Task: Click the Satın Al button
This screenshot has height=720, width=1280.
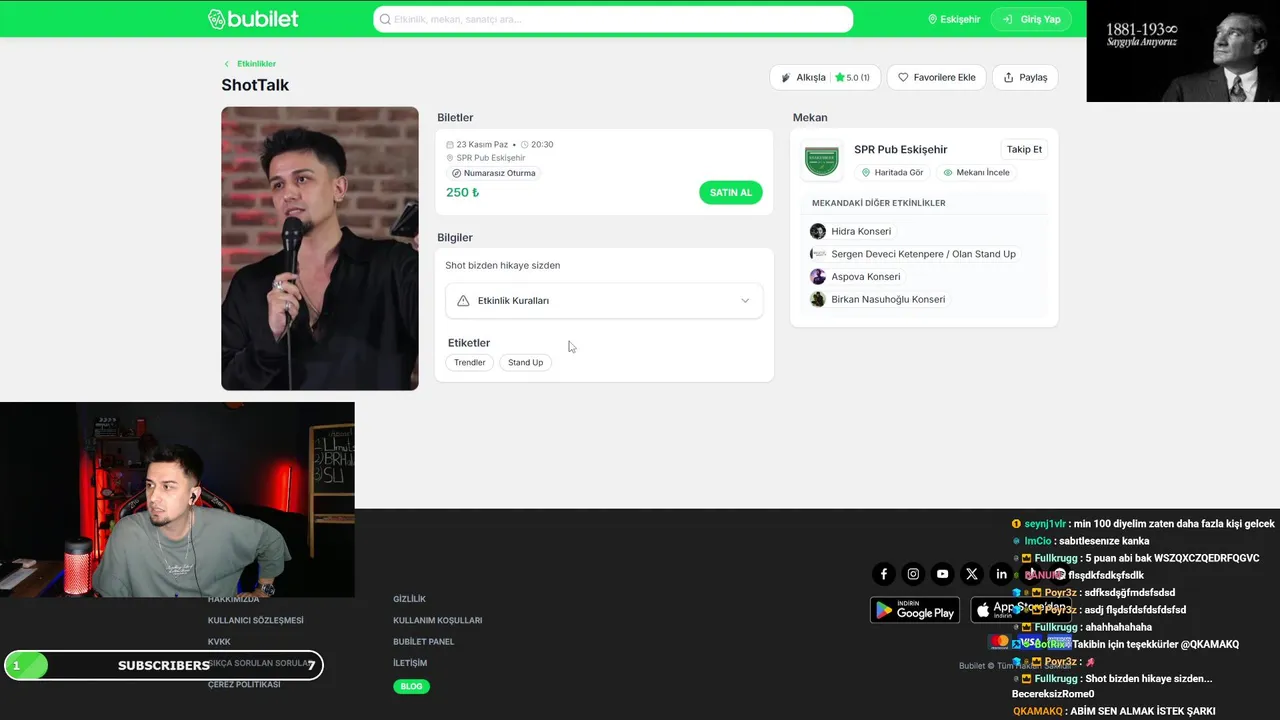Action: [731, 193]
